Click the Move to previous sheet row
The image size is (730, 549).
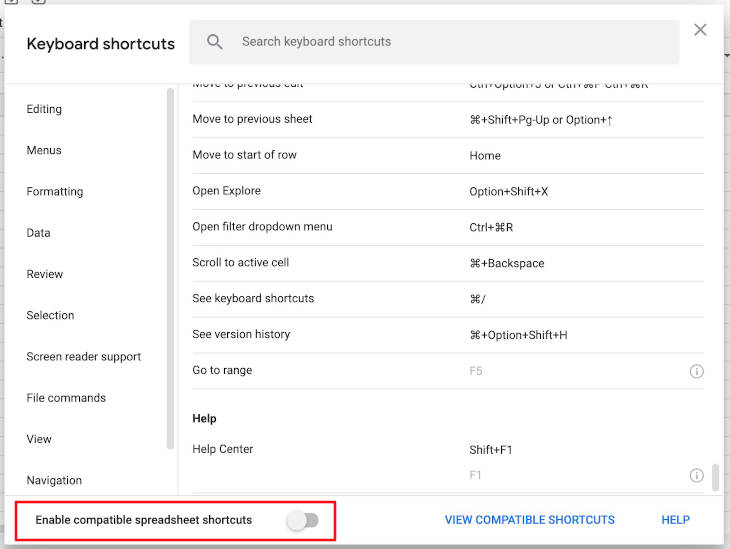click(x=448, y=120)
